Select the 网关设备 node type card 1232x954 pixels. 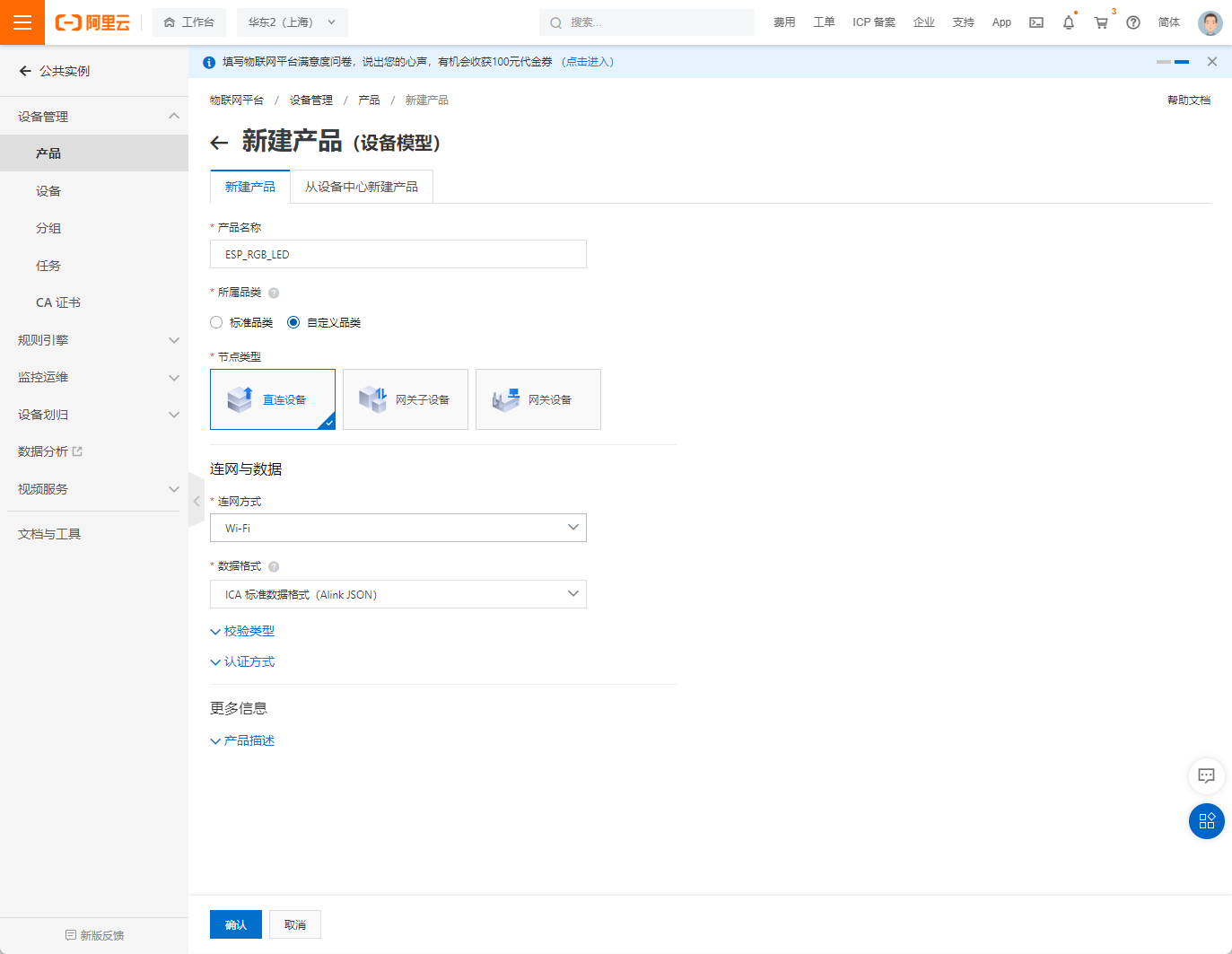(x=537, y=399)
